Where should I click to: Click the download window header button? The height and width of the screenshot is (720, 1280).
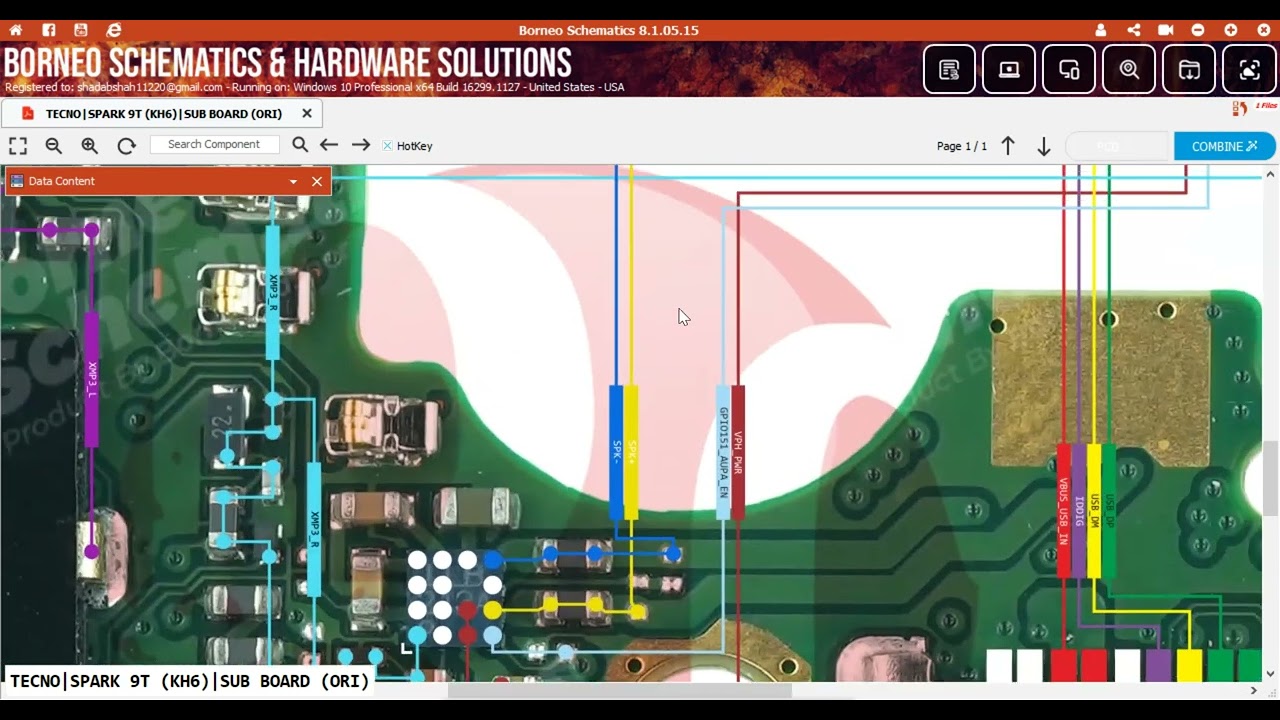click(1189, 70)
